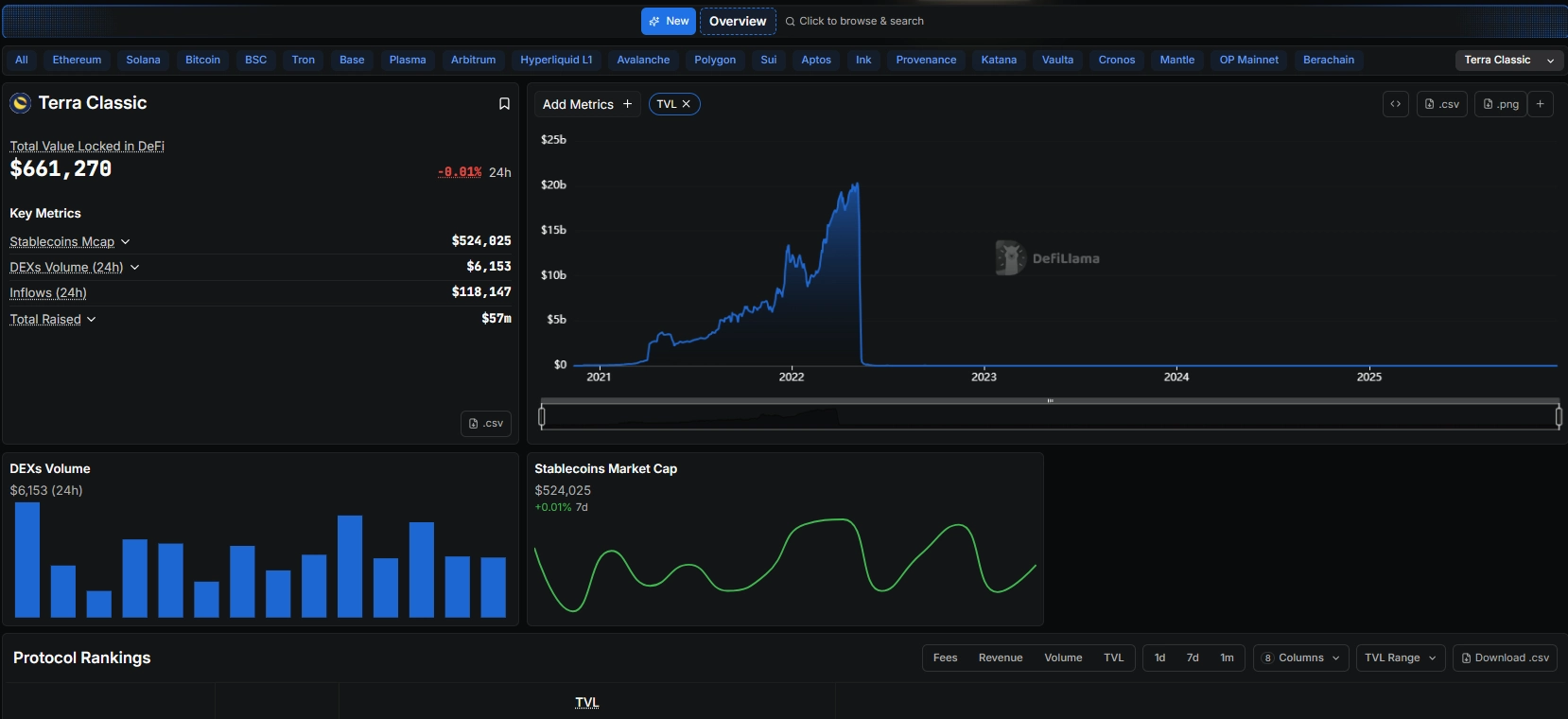Screen dimensions: 1568x719
Task: Click the Add Metrics button
Action: (x=586, y=104)
